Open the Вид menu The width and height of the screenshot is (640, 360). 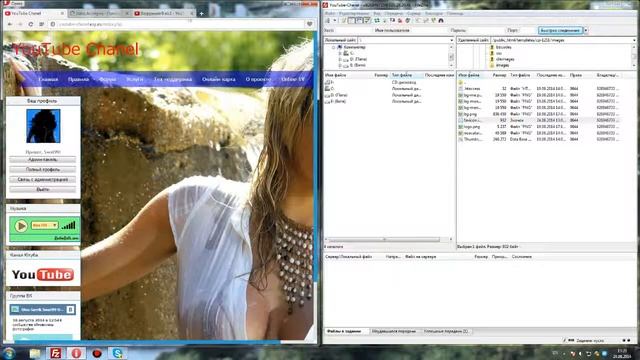(x=377, y=13)
